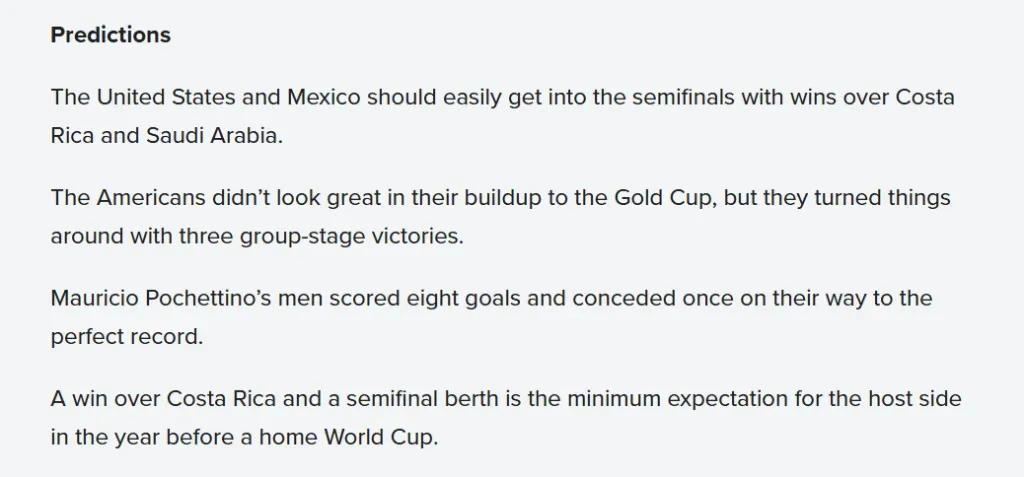Click the line "in the year before a home World Cup."
The image size is (1024, 477).
(244, 438)
